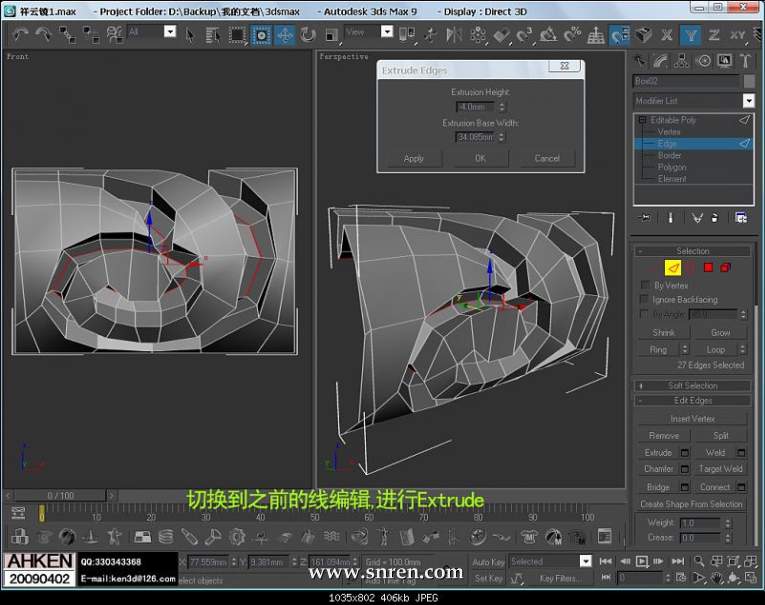The width and height of the screenshot is (765, 605).
Task: Enable the By Vertex checkbox
Action: 645,285
